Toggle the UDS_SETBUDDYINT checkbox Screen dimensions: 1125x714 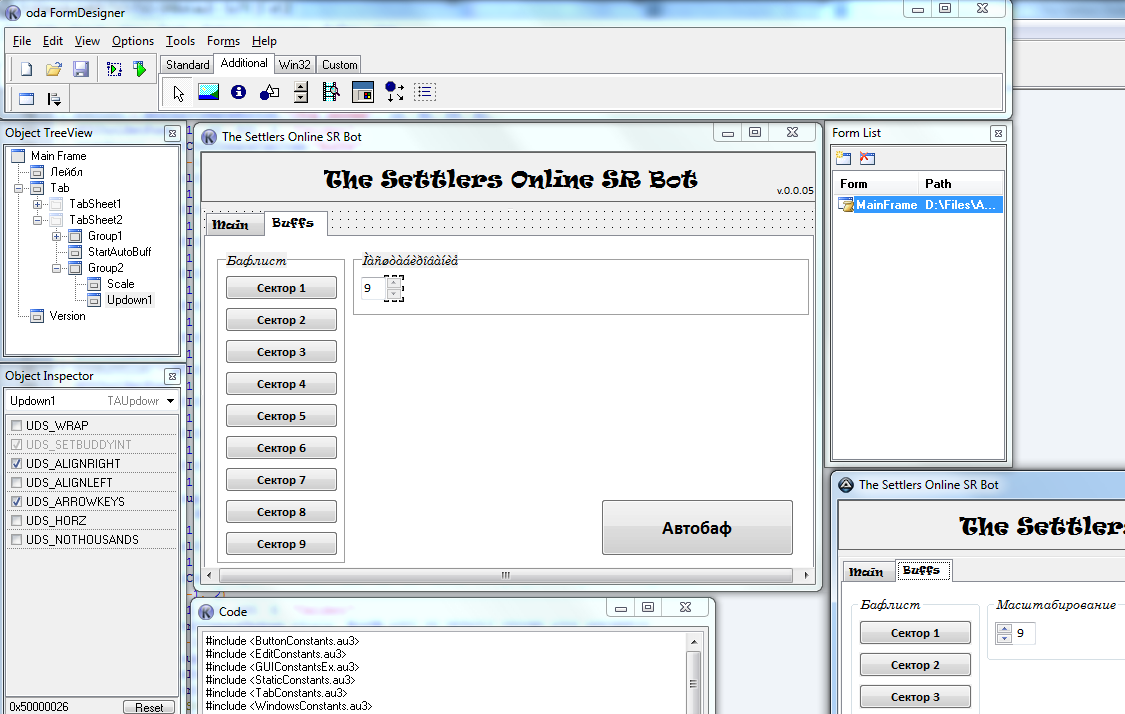coord(17,445)
